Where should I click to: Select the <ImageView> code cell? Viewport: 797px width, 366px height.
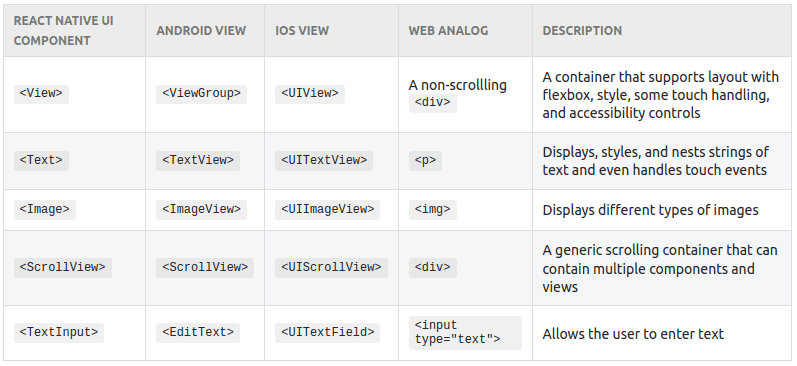click(201, 210)
